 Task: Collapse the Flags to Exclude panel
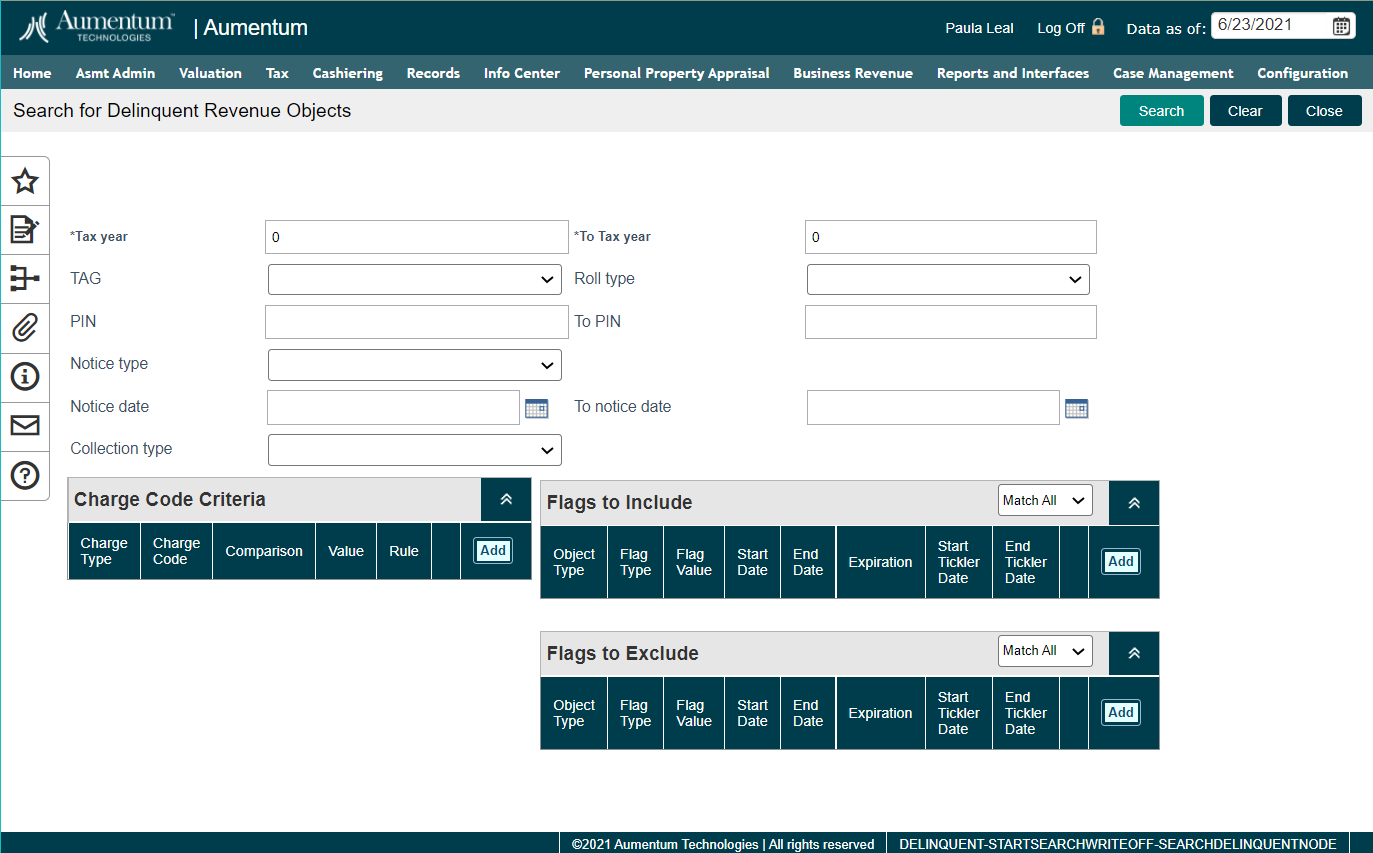point(1134,654)
